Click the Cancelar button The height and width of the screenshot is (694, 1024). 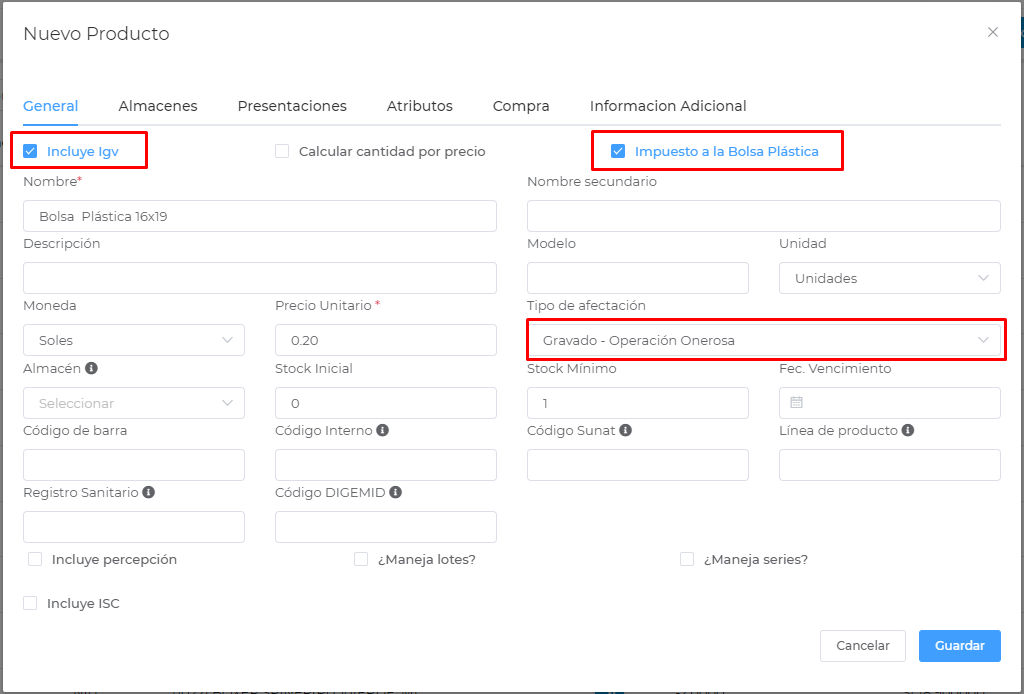click(x=863, y=646)
